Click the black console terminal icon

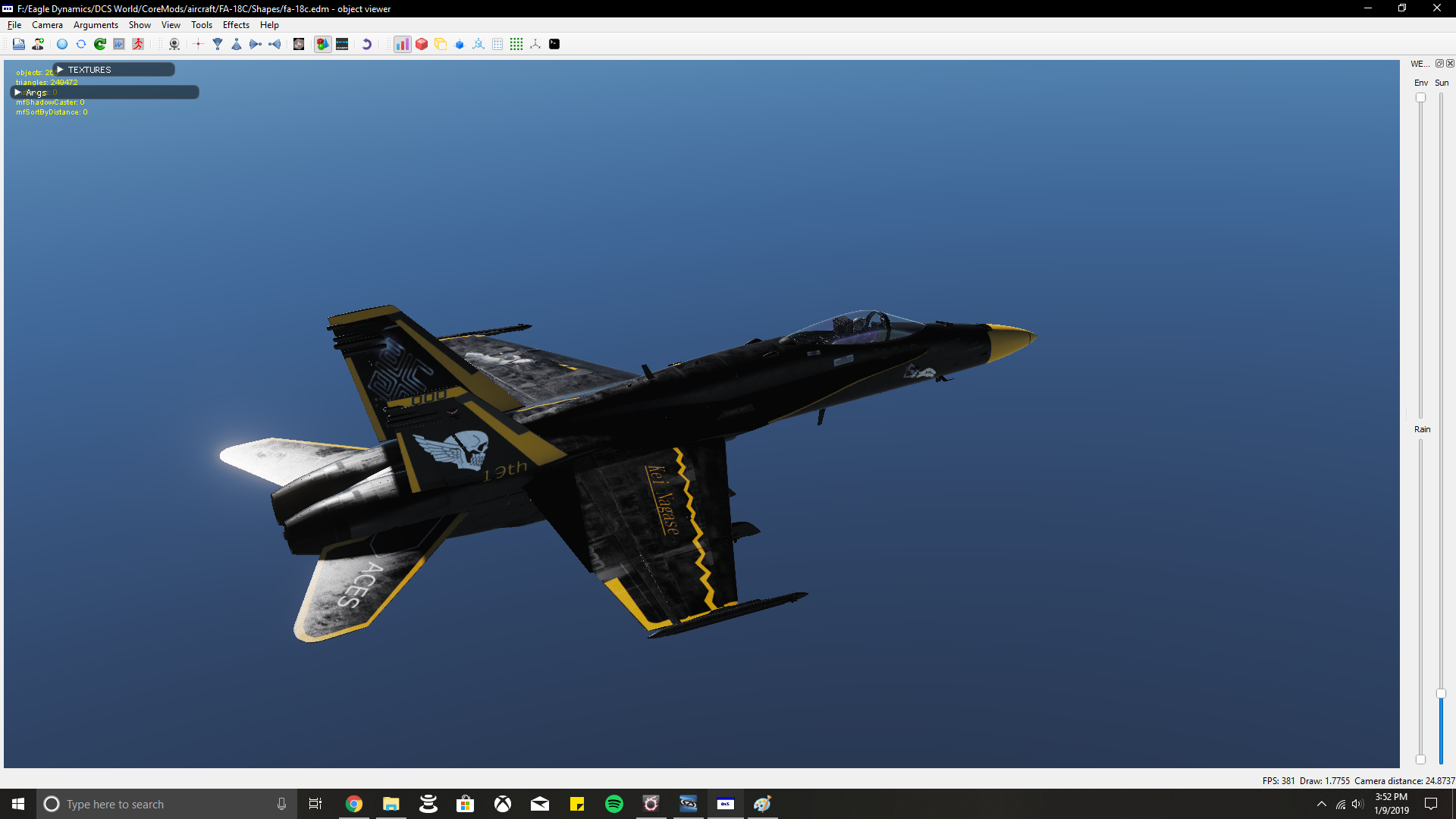pyautogui.click(x=554, y=44)
